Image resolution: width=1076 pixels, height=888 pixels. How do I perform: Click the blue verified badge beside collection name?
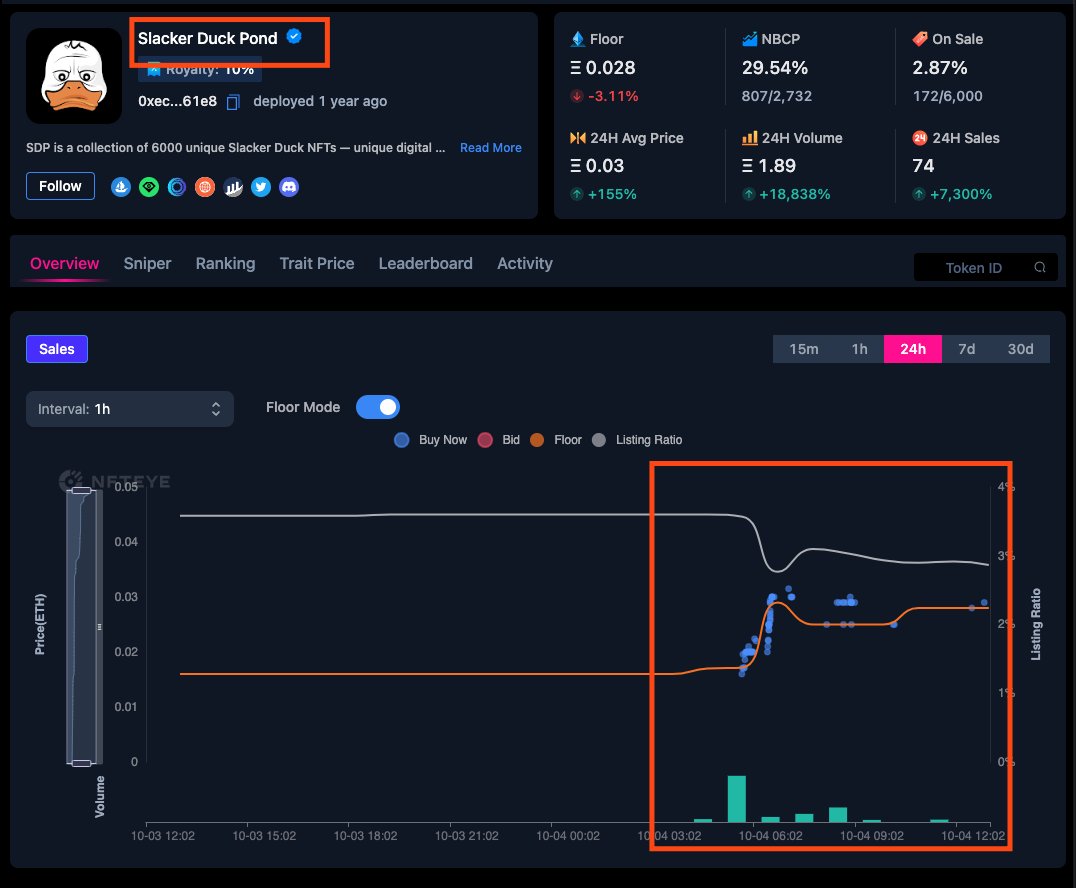tap(294, 36)
